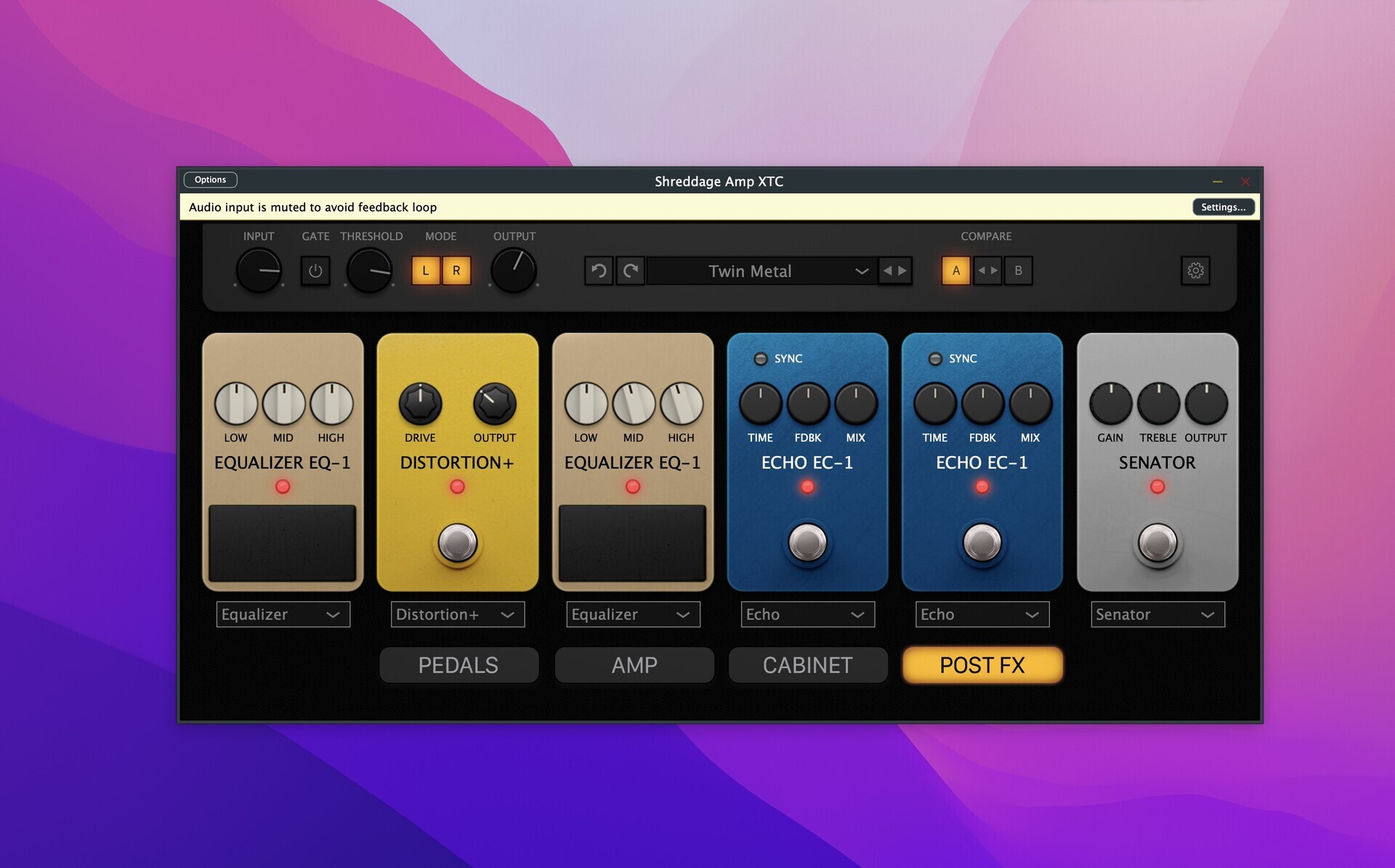Open the third slot Equalizer dropdown

(634, 615)
